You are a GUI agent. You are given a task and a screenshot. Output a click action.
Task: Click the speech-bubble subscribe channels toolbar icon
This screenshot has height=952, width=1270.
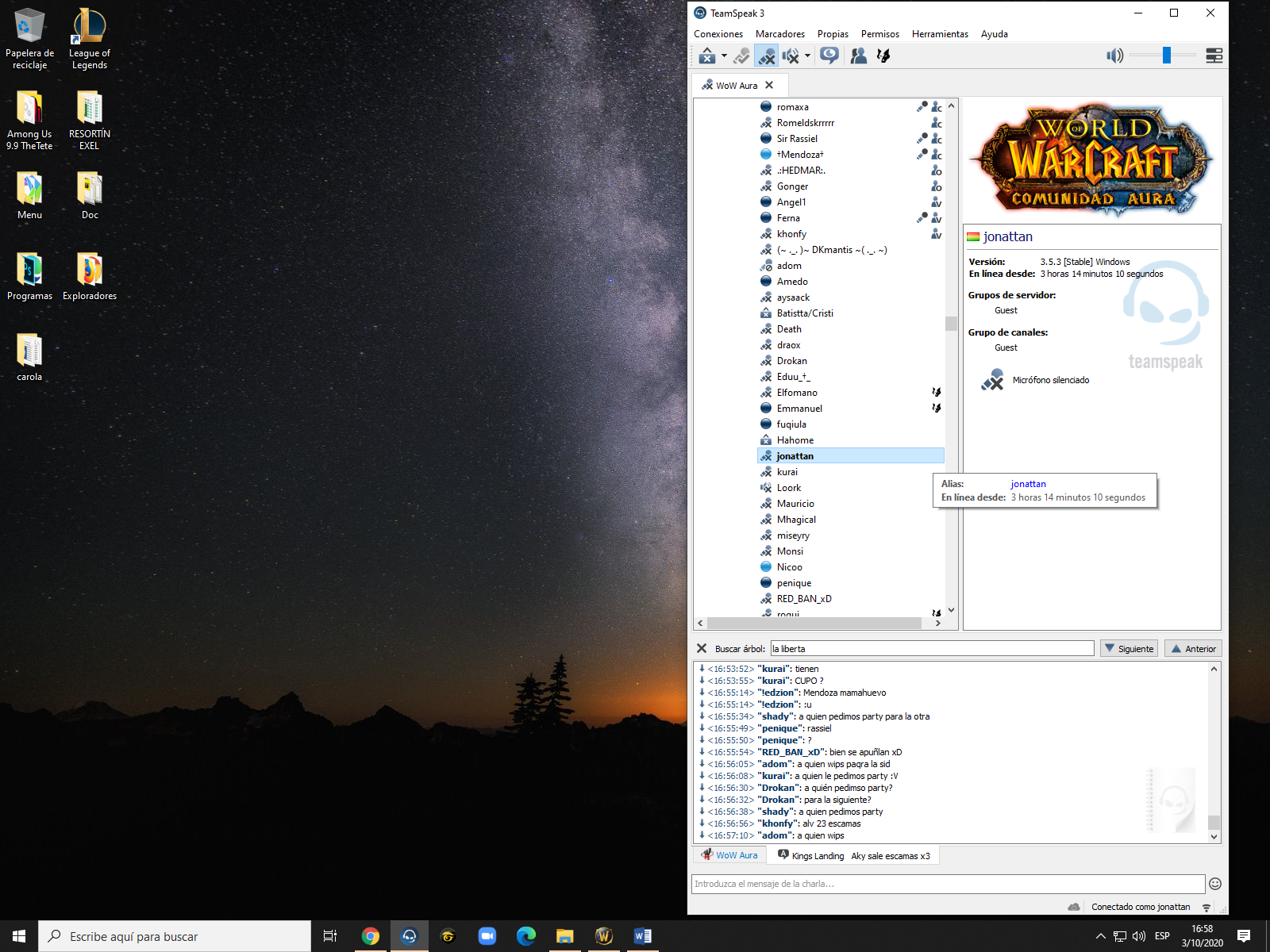pos(829,56)
